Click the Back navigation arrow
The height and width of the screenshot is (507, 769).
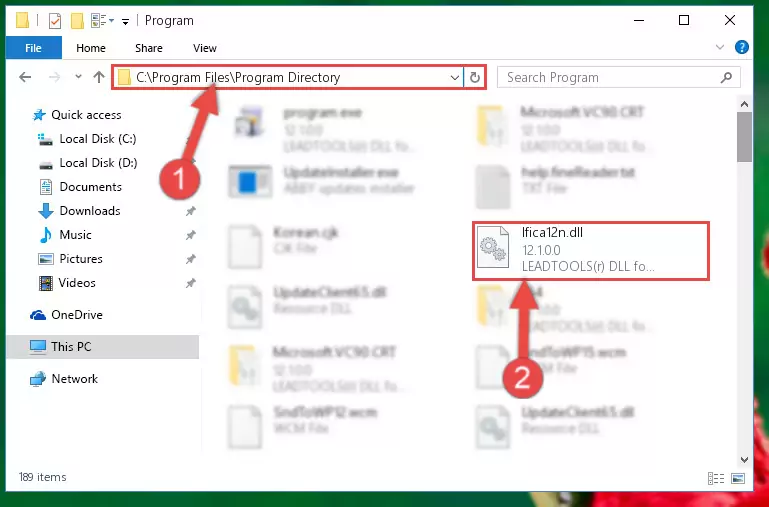(25, 77)
